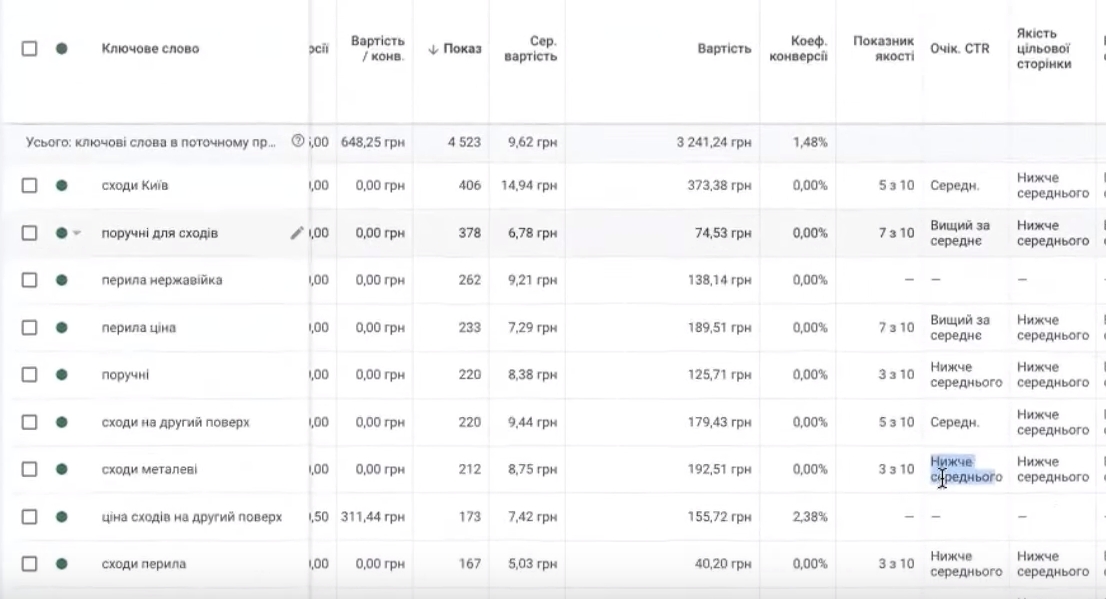Click the status dot in the table header

(61, 48)
